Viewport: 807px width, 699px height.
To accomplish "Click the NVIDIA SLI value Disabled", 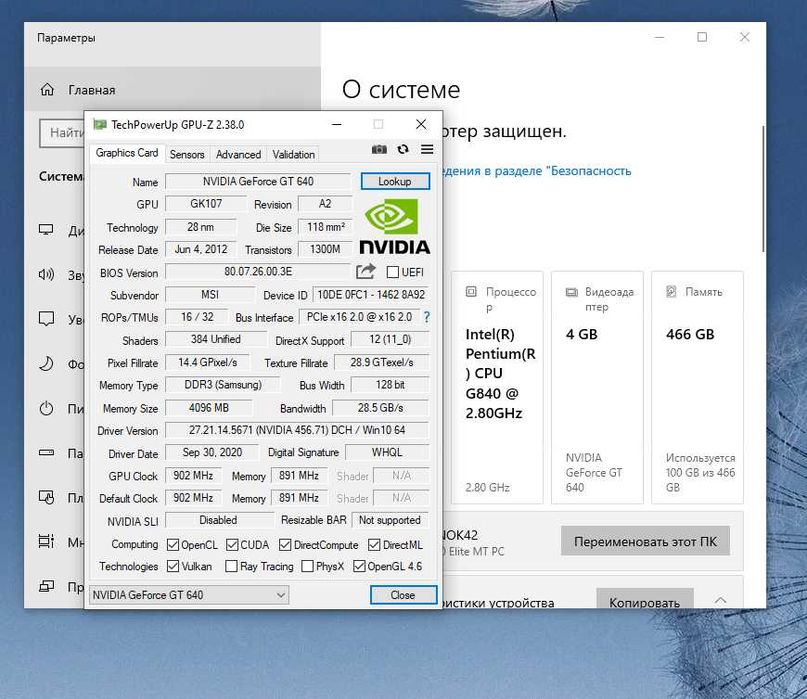I will coord(218,520).
